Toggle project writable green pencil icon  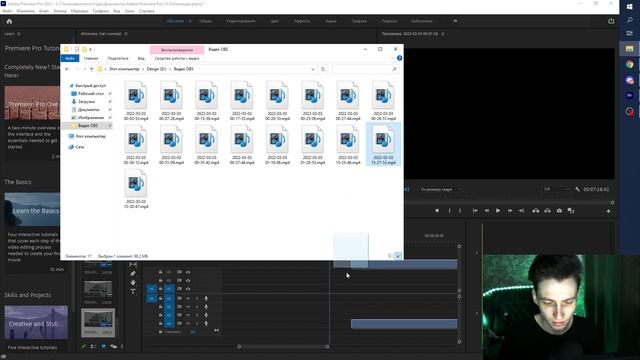(x=84, y=346)
